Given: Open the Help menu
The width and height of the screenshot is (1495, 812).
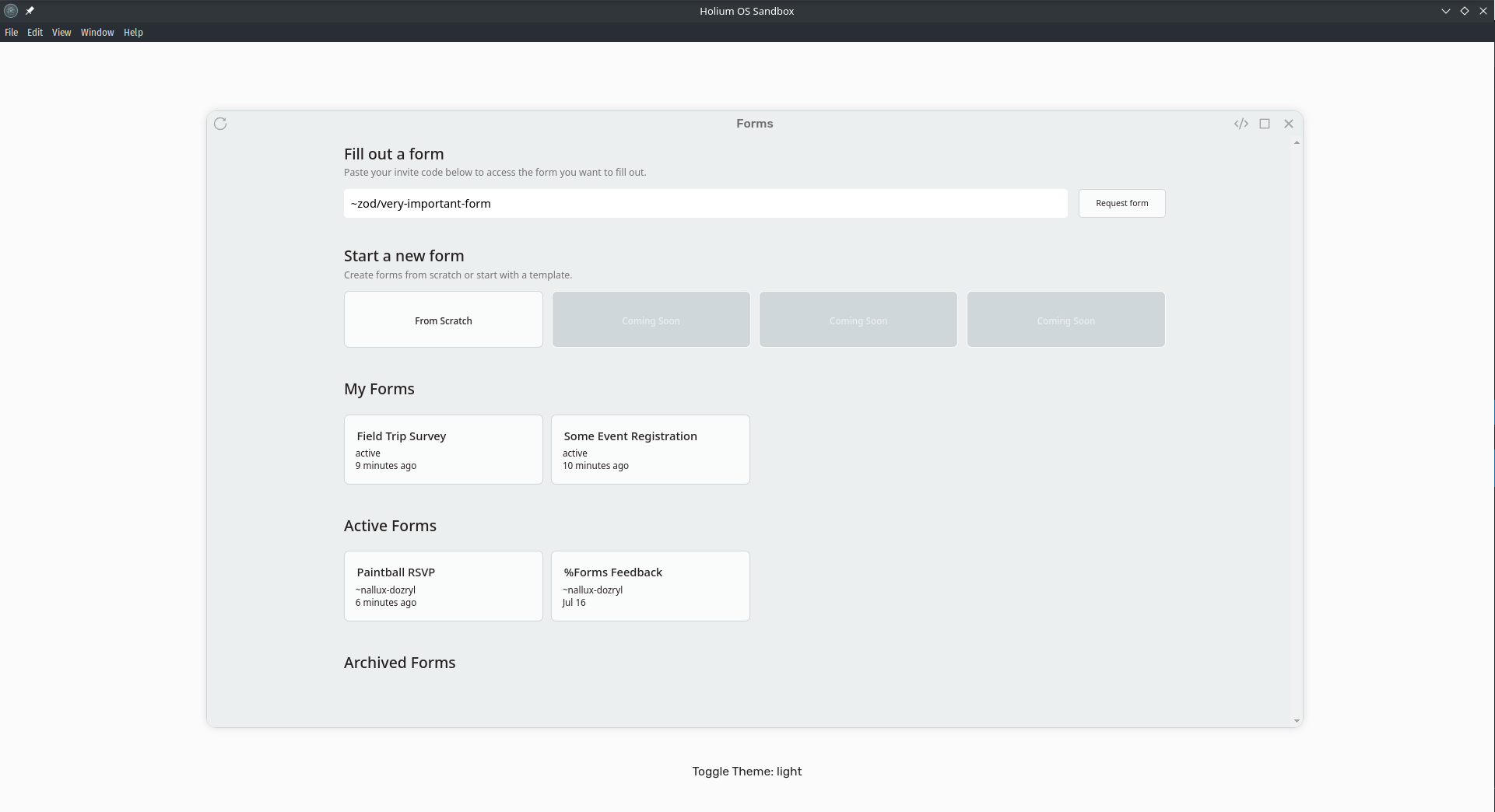Looking at the screenshot, I should 132,32.
